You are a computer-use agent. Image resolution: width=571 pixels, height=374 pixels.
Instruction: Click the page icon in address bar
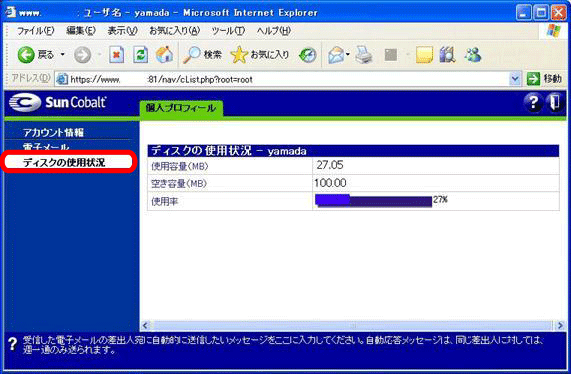tap(62, 79)
